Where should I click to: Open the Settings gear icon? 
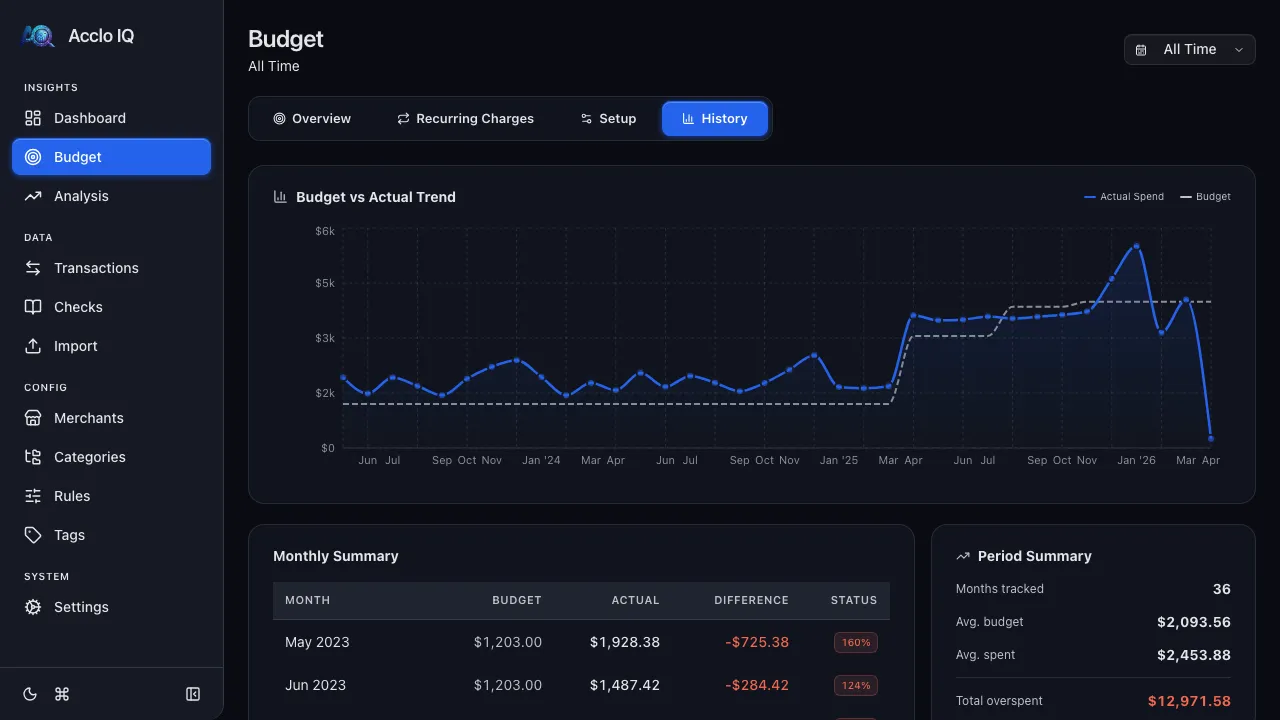tap(33, 607)
